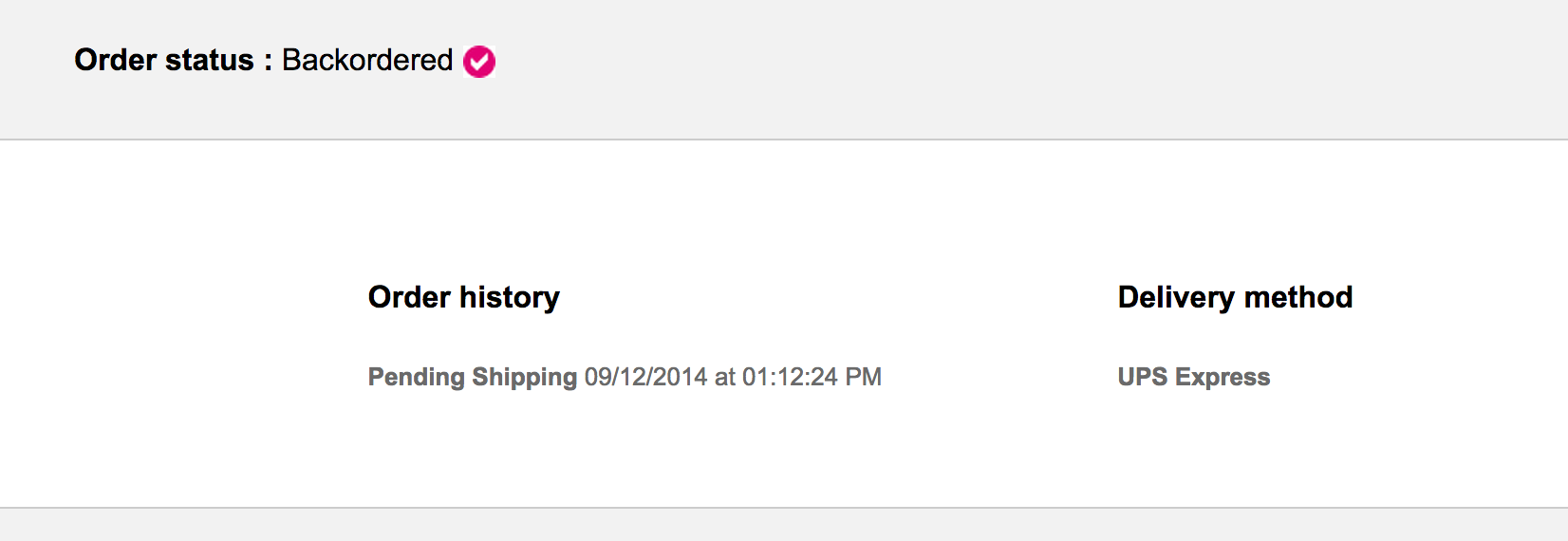The image size is (1568, 541).
Task: Click the 'Order status' bold label
Action: click(163, 60)
